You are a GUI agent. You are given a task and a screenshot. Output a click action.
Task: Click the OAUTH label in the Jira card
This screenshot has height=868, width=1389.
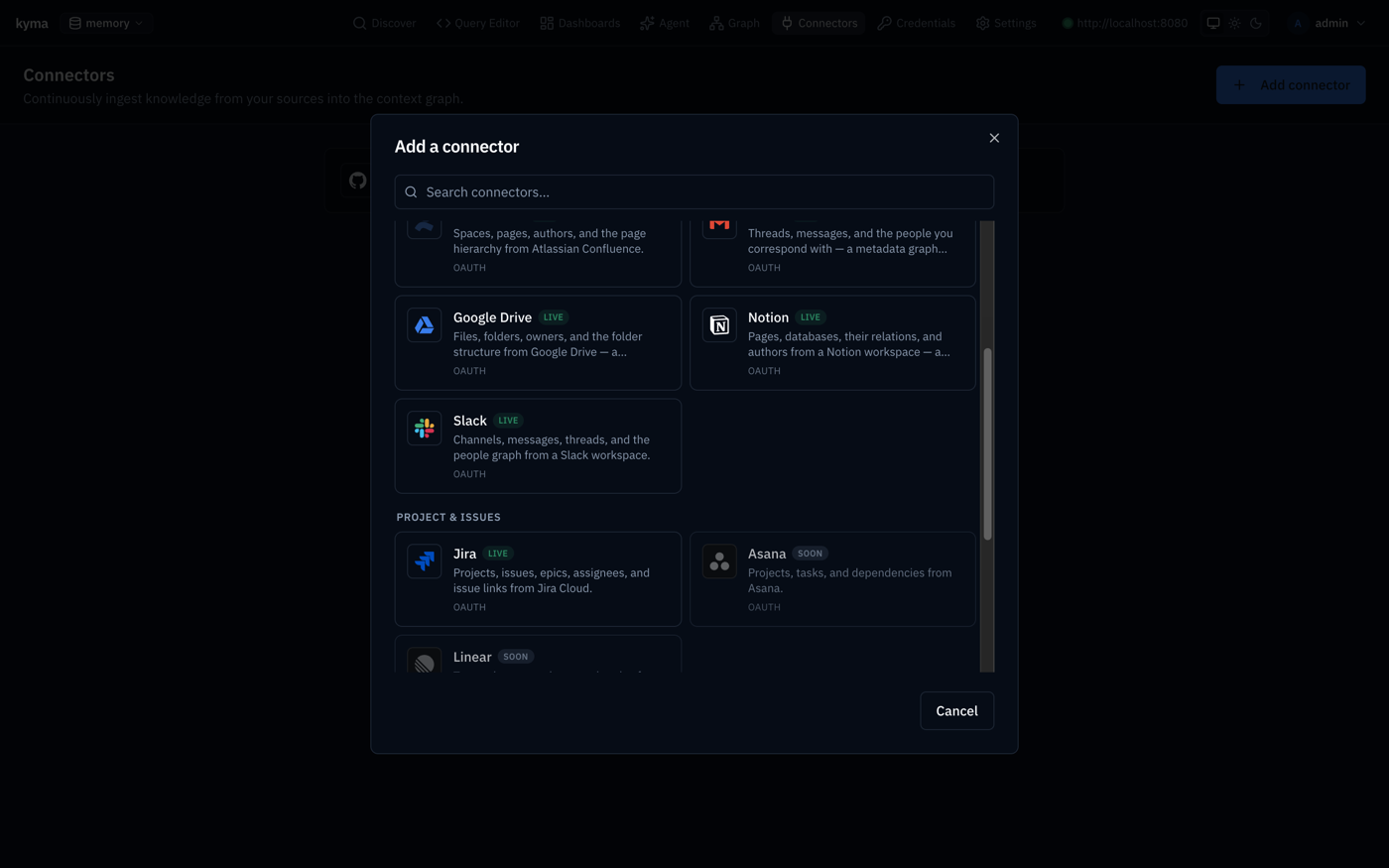point(469,607)
